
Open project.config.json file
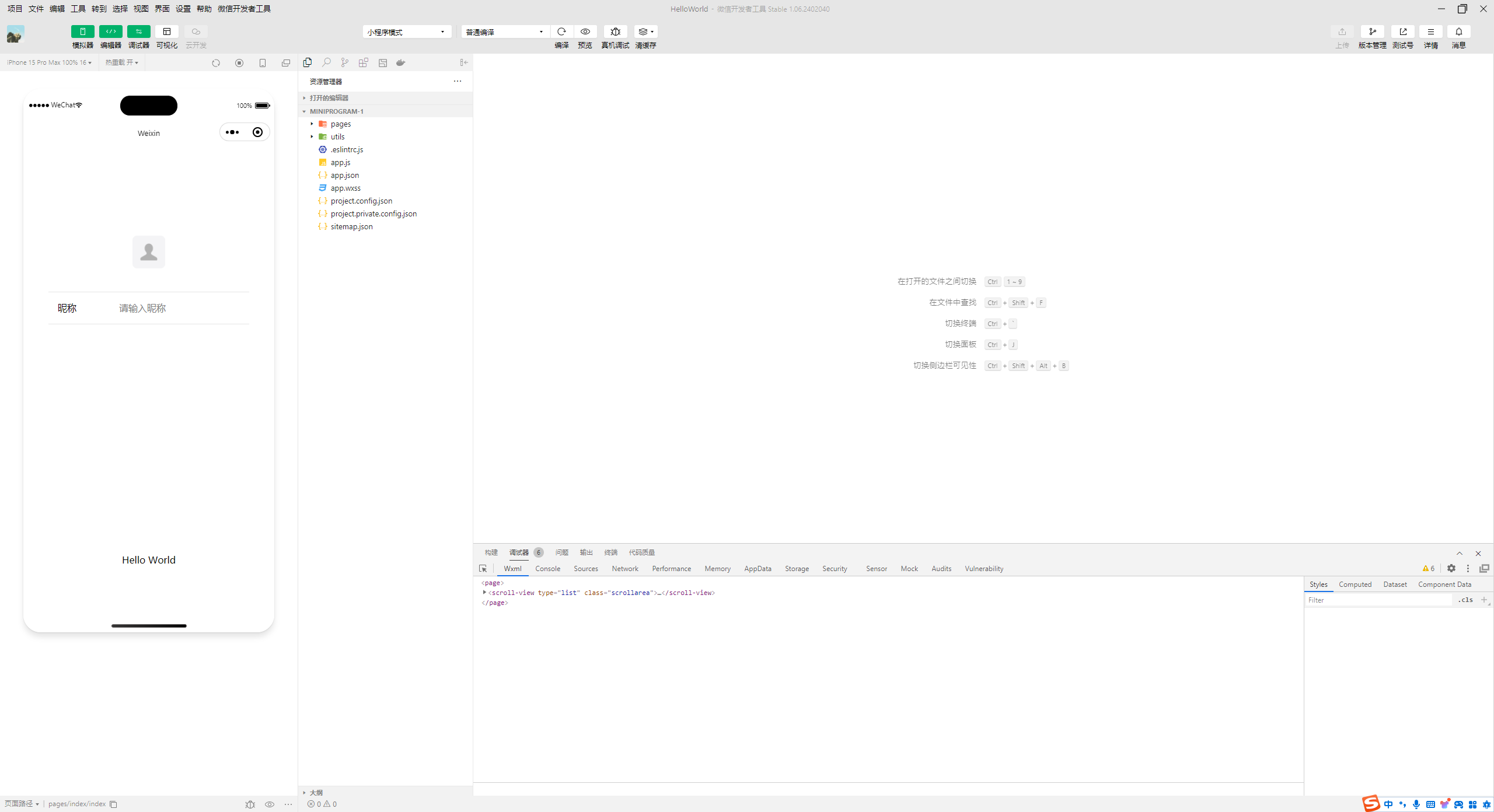[385, 201]
